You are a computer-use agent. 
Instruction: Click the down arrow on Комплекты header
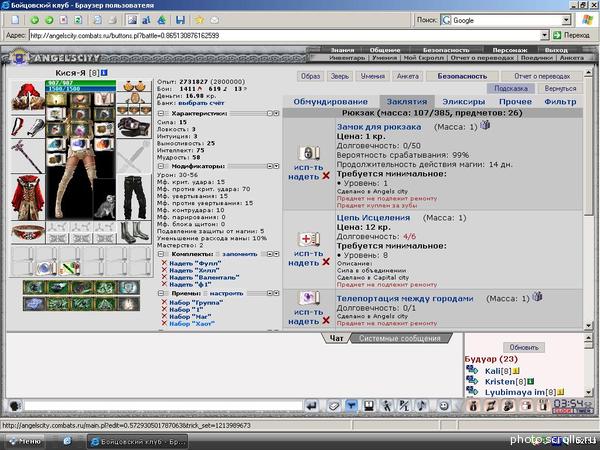[276, 254]
